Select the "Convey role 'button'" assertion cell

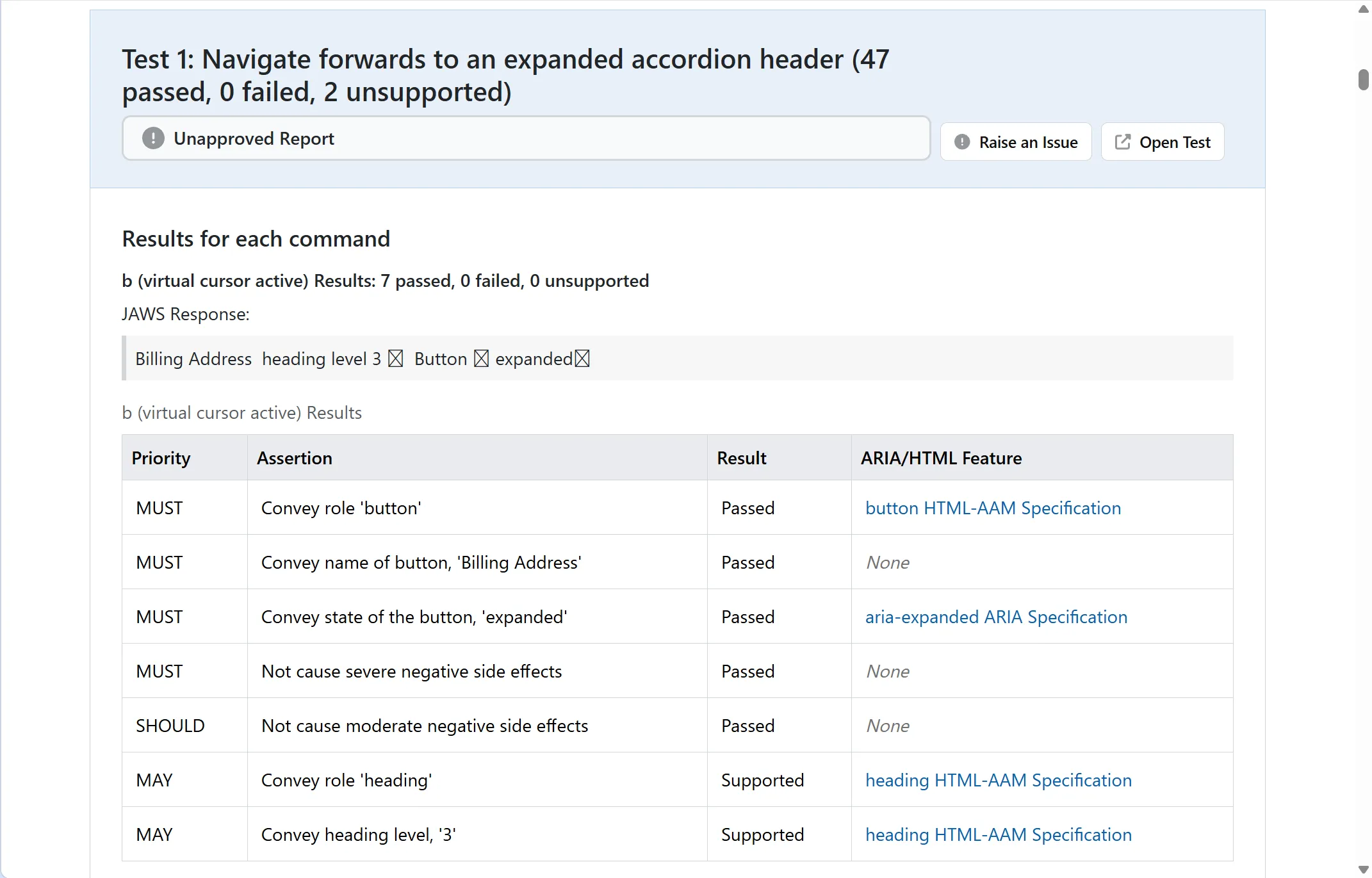click(x=477, y=508)
